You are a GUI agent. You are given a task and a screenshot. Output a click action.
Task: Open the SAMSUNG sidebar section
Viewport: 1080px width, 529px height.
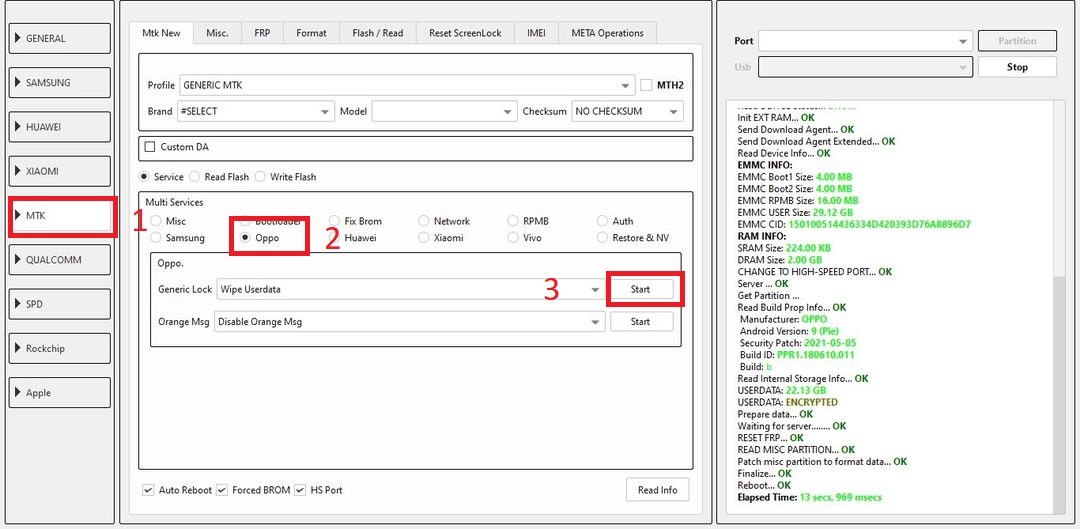point(60,83)
